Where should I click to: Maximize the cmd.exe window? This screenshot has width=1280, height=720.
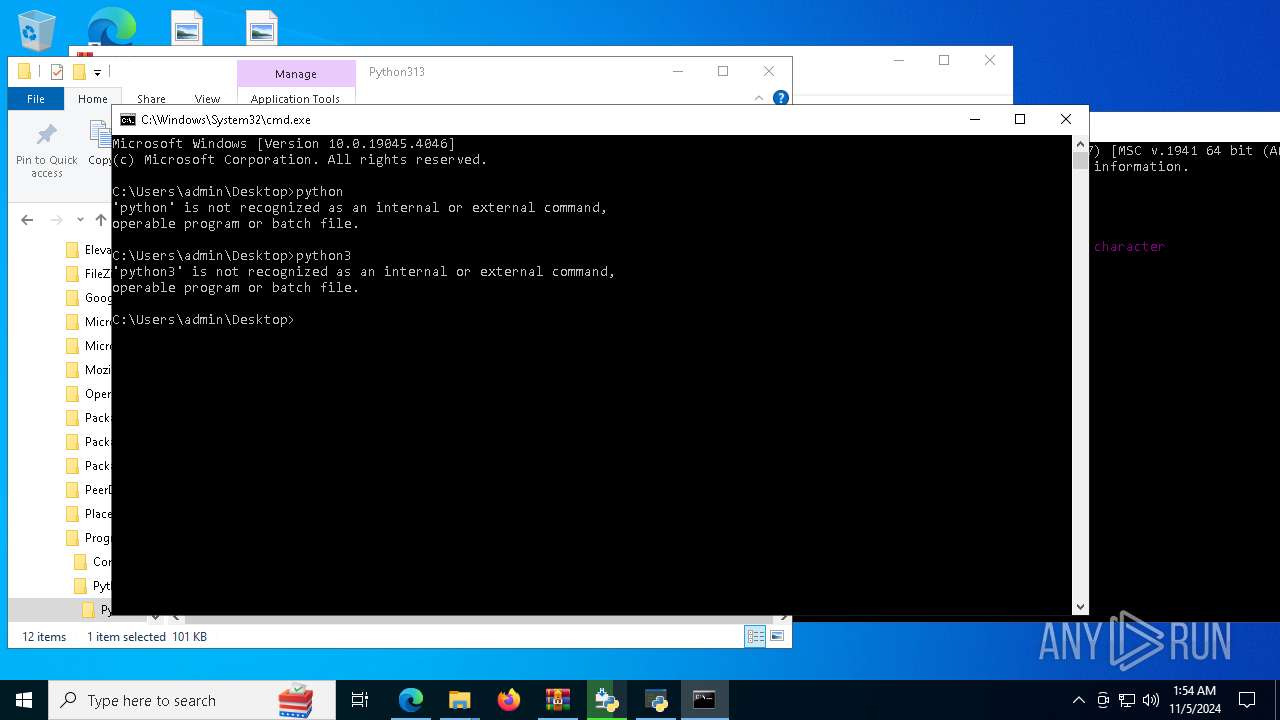click(1020, 119)
